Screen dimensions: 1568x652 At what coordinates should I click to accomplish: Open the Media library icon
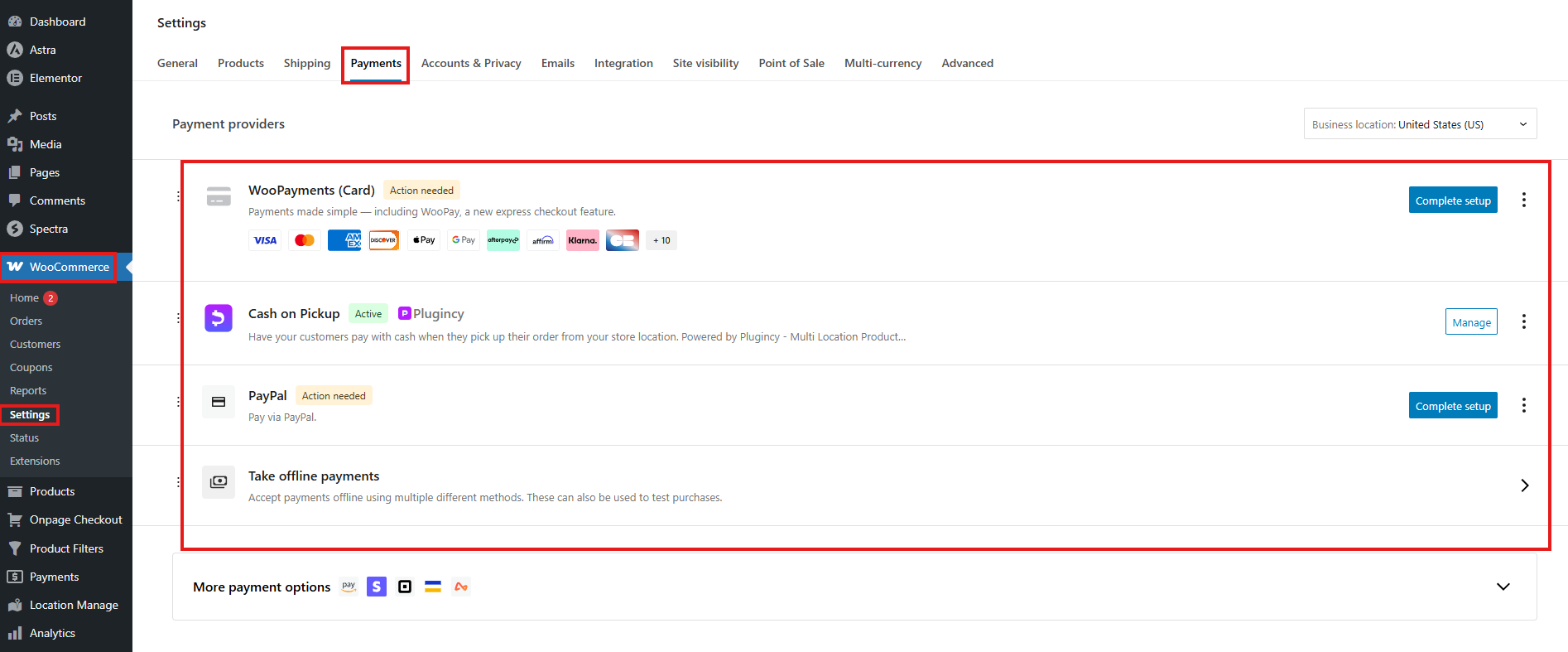pyautogui.click(x=15, y=144)
